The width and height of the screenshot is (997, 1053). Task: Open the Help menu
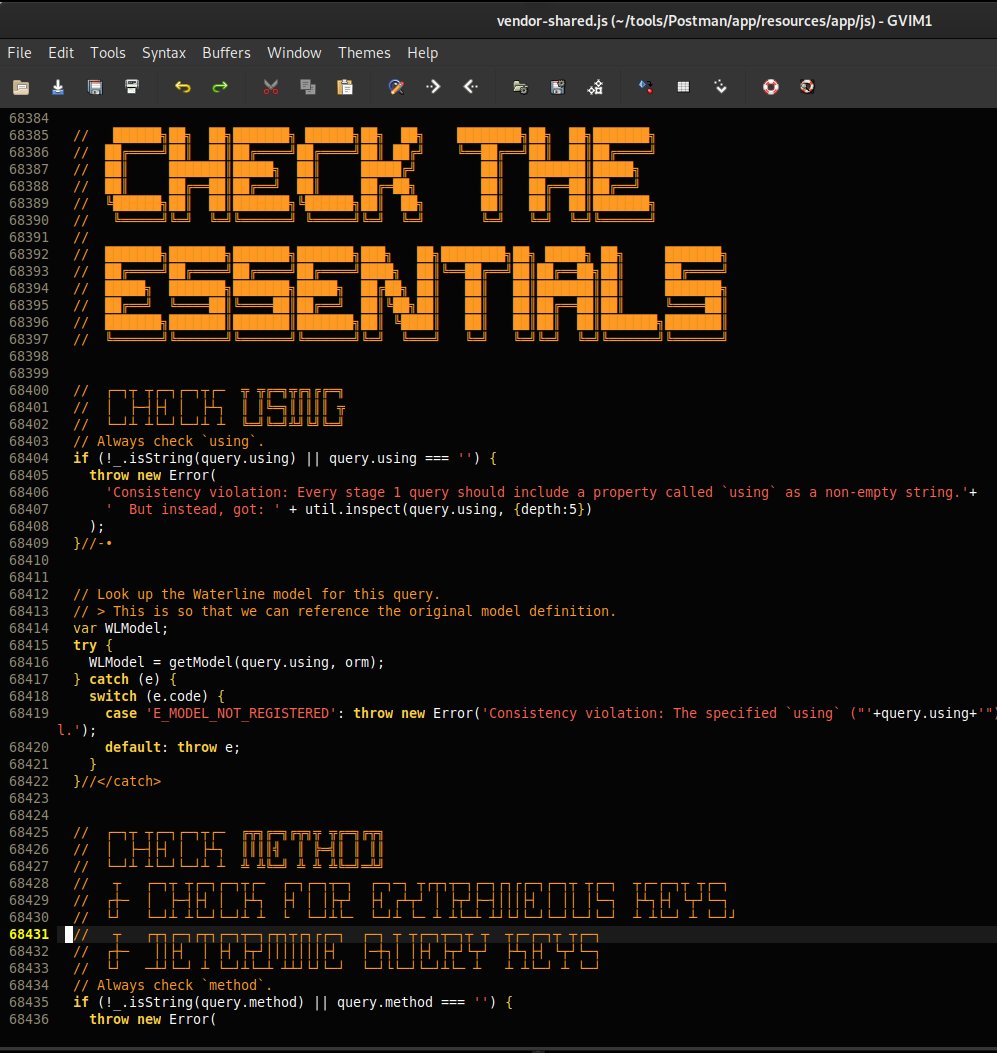pyautogui.click(x=422, y=52)
